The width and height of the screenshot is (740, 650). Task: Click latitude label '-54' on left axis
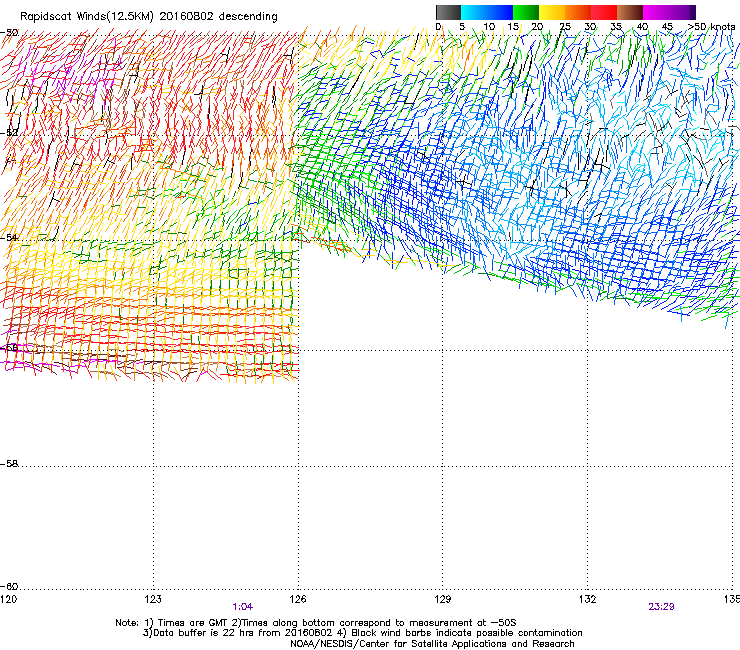pyautogui.click(x=9, y=237)
